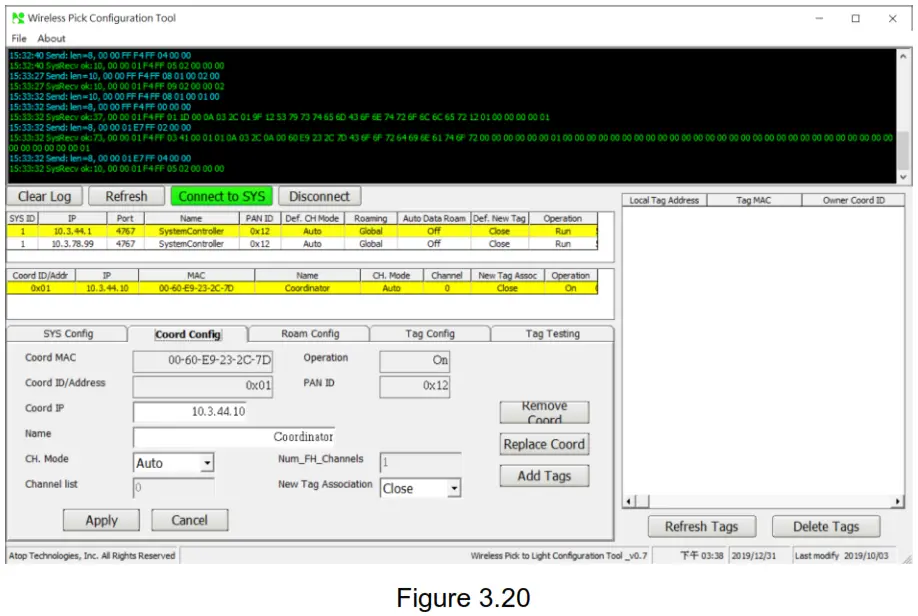Click the Coord IP input field
The height and width of the screenshot is (616, 918).
(203, 412)
